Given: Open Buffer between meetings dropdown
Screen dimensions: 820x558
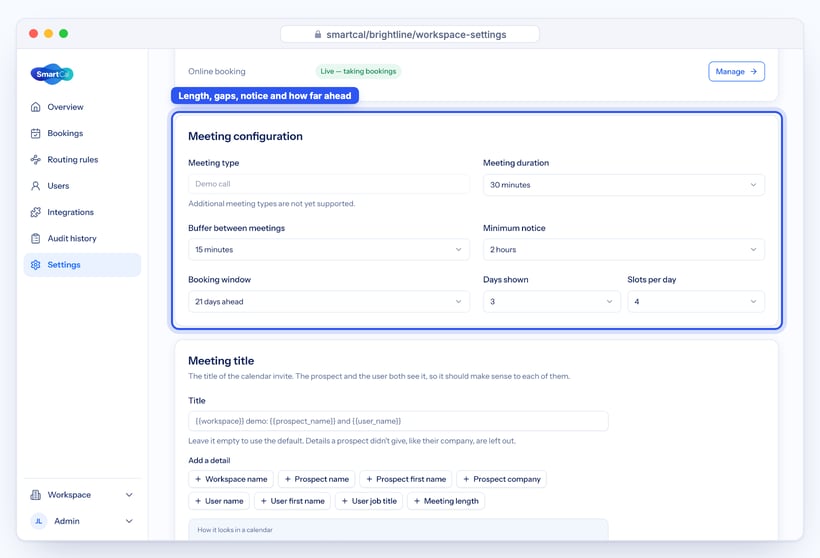Looking at the screenshot, I should coord(328,249).
